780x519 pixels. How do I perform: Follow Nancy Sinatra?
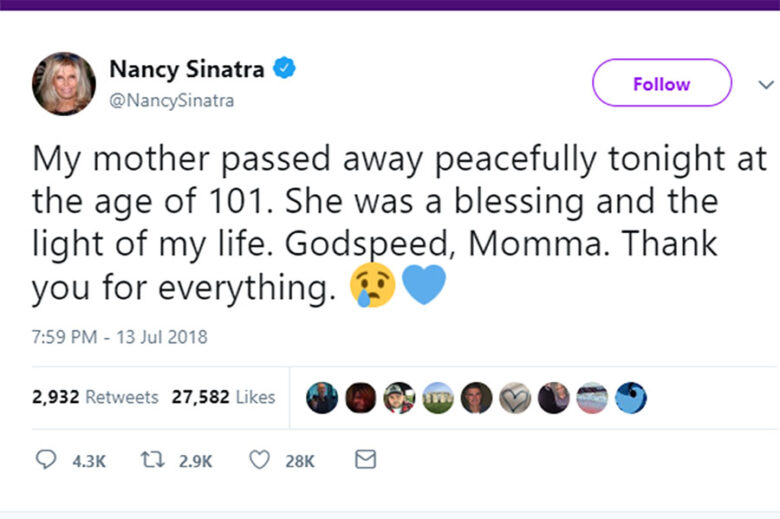point(661,83)
